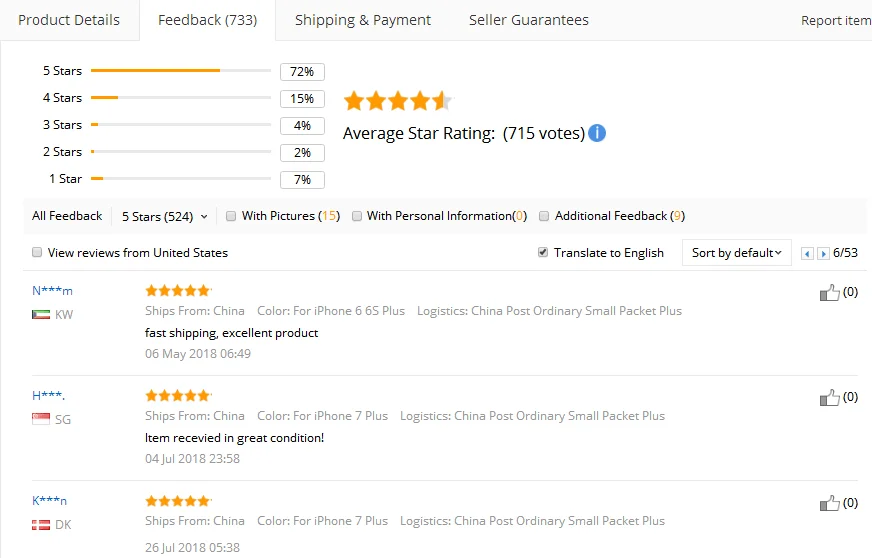Open the 5 Stars (524) dropdown
This screenshot has height=558, width=872.
tap(165, 216)
